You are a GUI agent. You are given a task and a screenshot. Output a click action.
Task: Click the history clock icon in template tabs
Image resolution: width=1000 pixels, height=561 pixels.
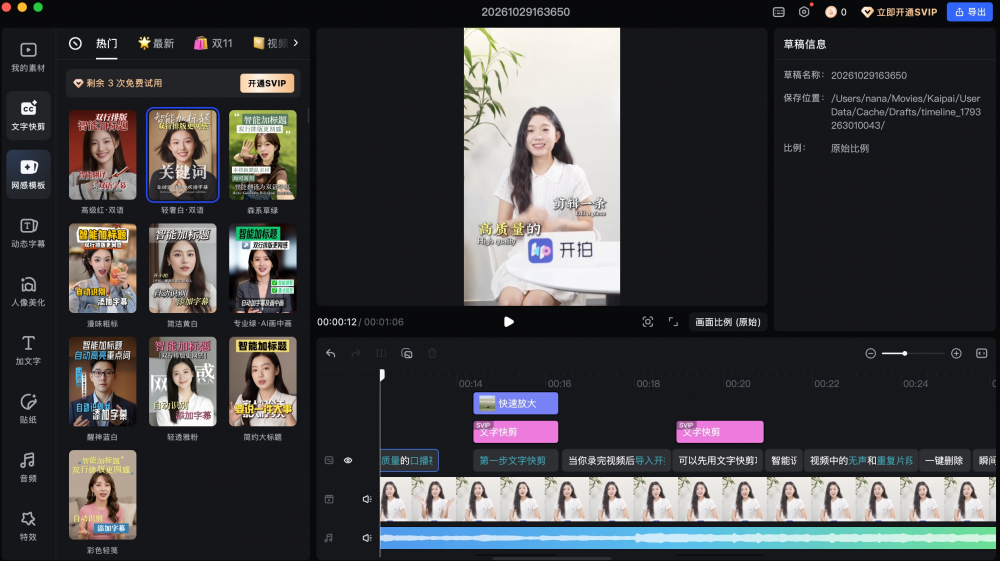[x=75, y=43]
